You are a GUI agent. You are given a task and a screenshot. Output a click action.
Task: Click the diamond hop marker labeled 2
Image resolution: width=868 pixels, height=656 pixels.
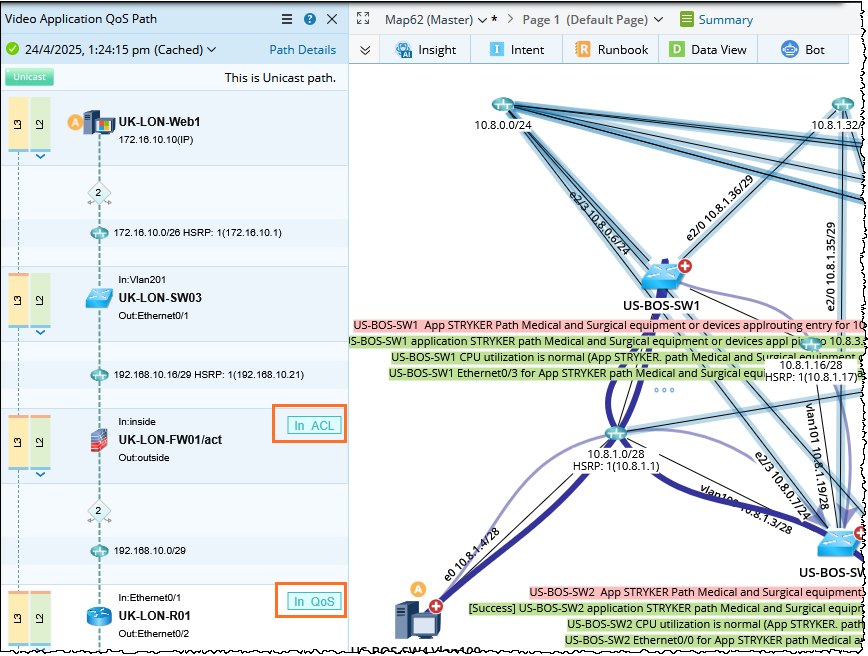tap(98, 193)
